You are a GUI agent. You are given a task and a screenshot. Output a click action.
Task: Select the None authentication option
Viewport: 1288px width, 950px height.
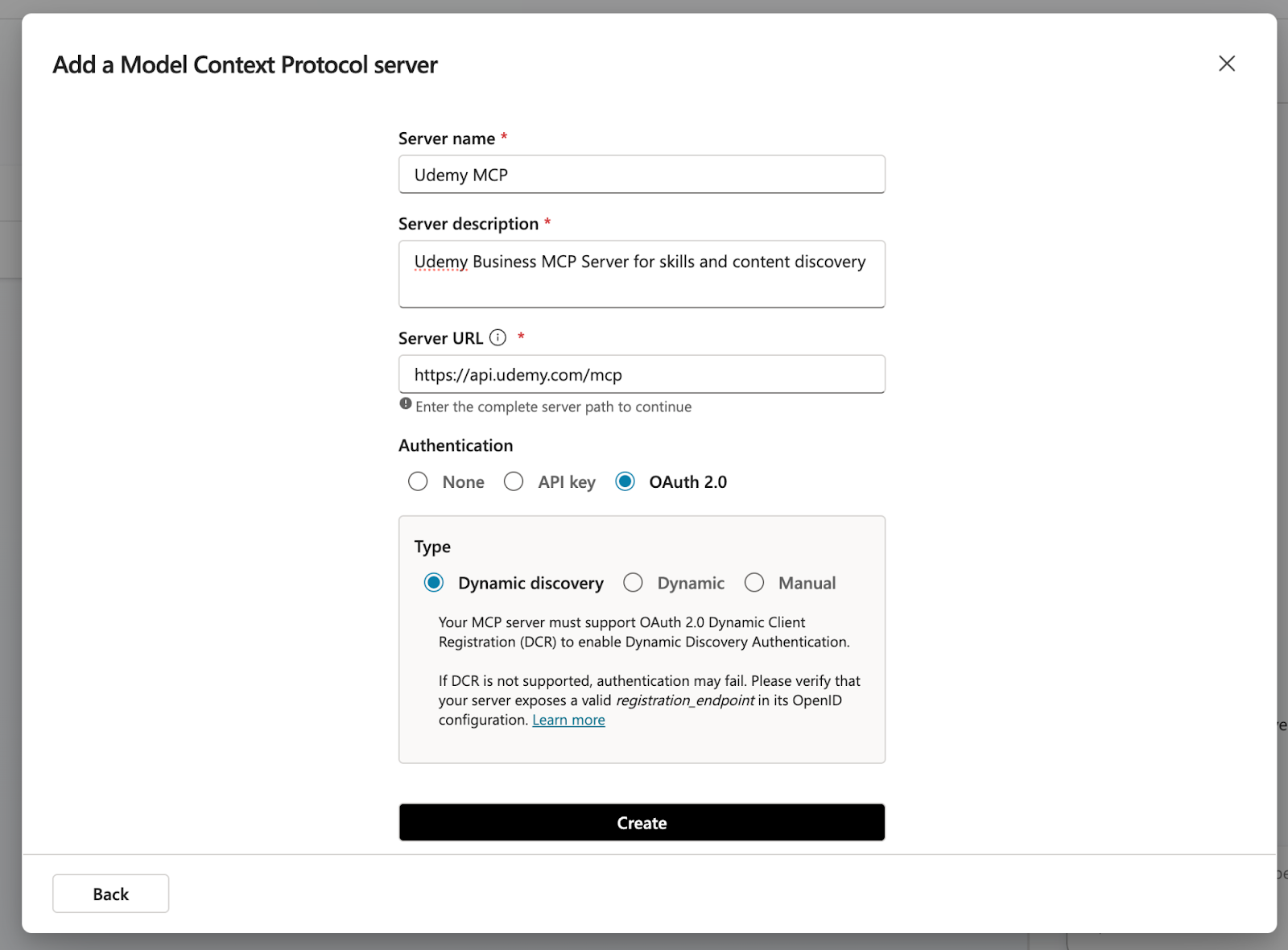418,481
